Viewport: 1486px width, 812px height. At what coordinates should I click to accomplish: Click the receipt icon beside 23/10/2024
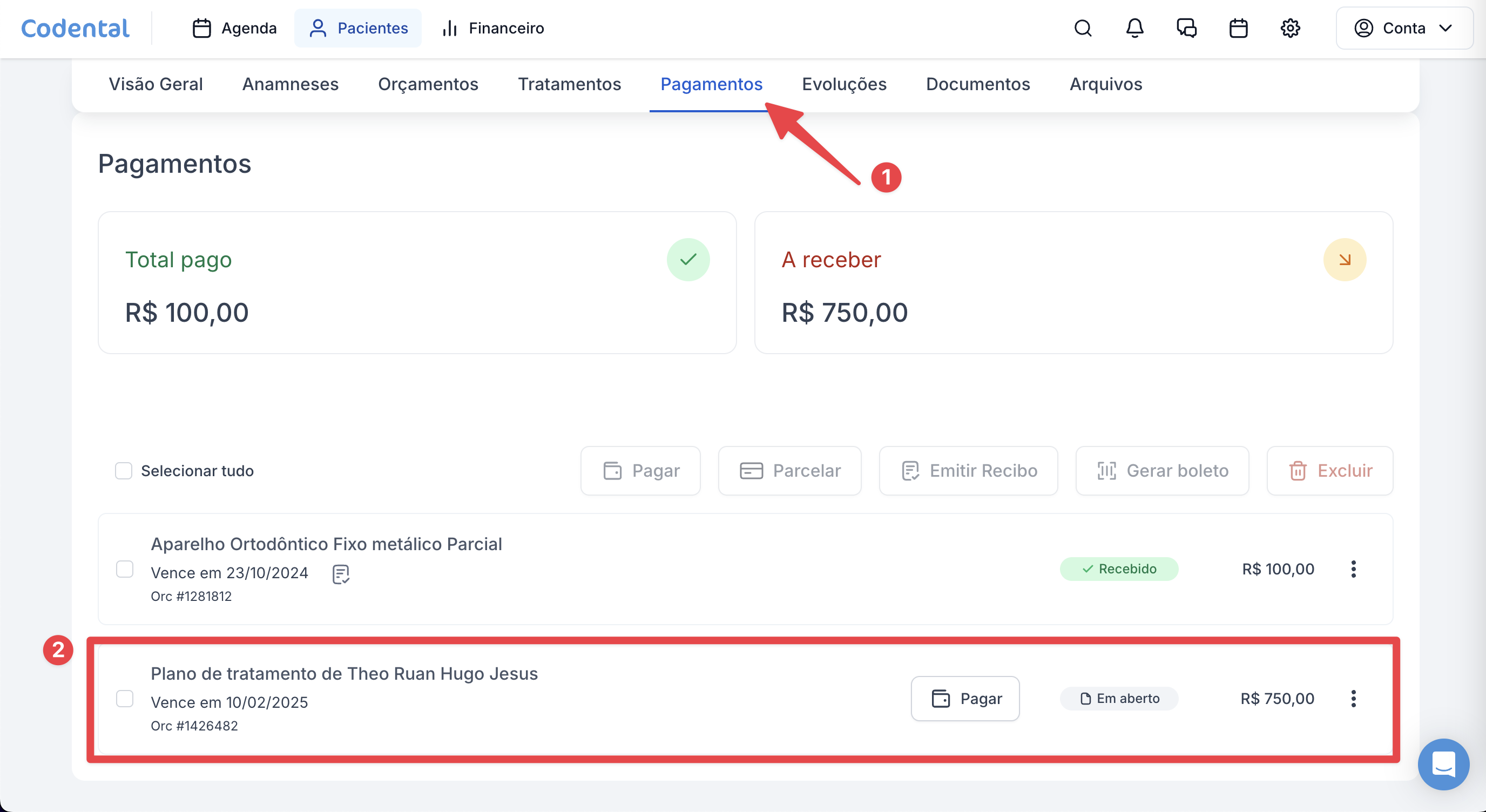(x=340, y=574)
